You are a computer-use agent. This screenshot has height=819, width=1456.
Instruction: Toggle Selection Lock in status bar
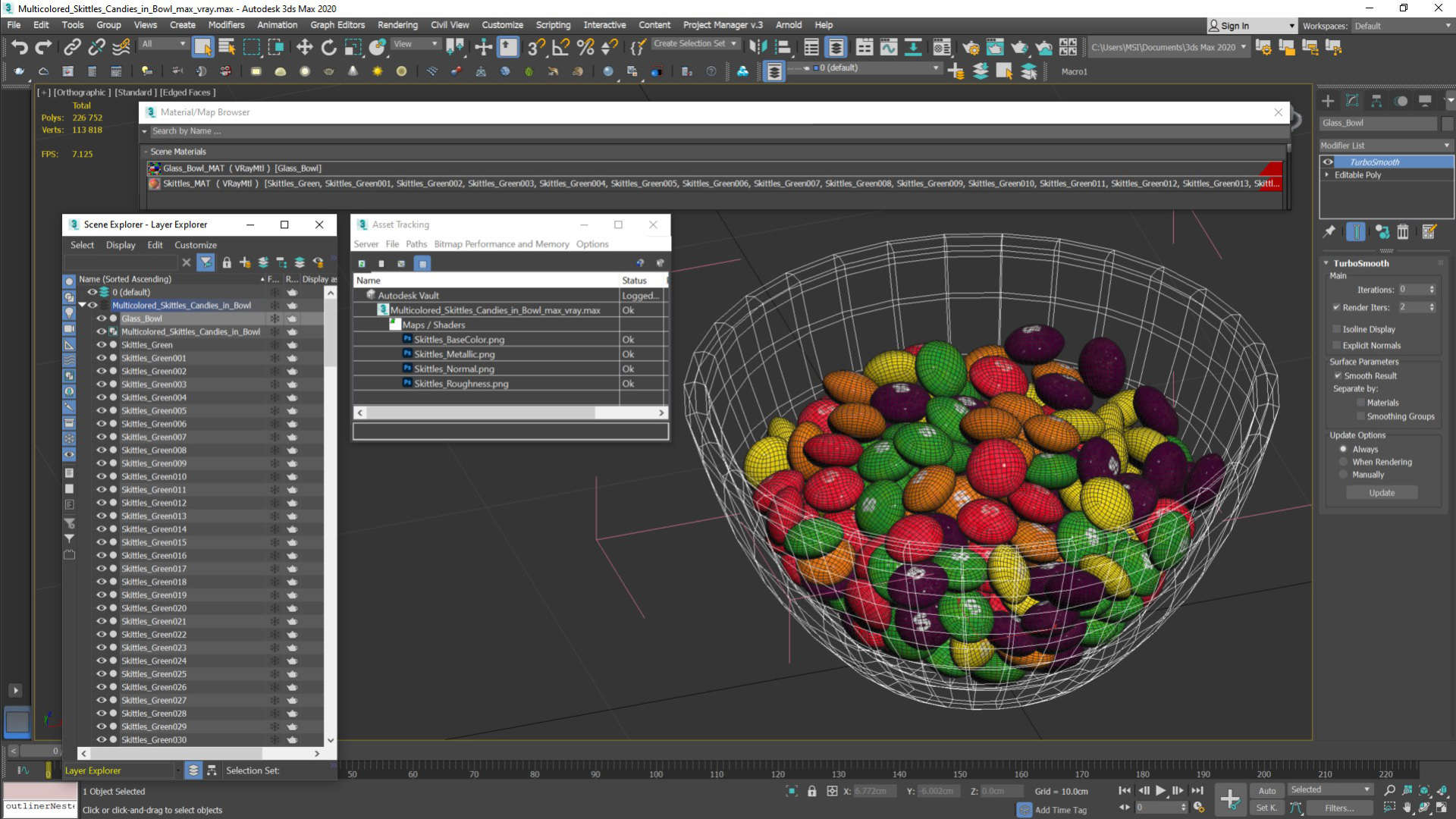point(812,791)
